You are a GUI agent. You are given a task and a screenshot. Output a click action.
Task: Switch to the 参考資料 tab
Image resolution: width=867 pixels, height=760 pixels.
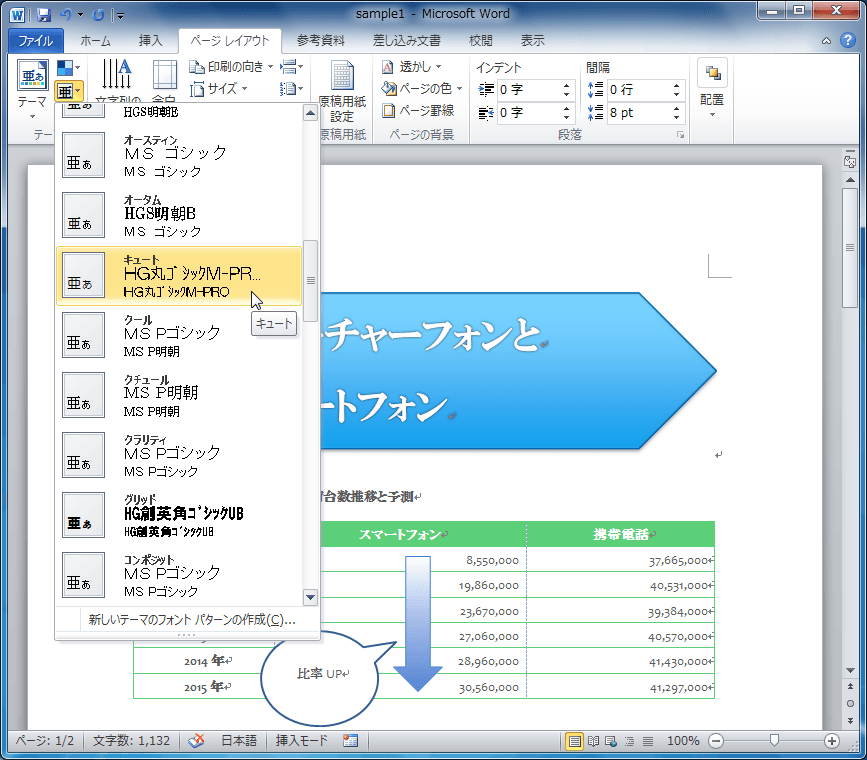[x=321, y=41]
